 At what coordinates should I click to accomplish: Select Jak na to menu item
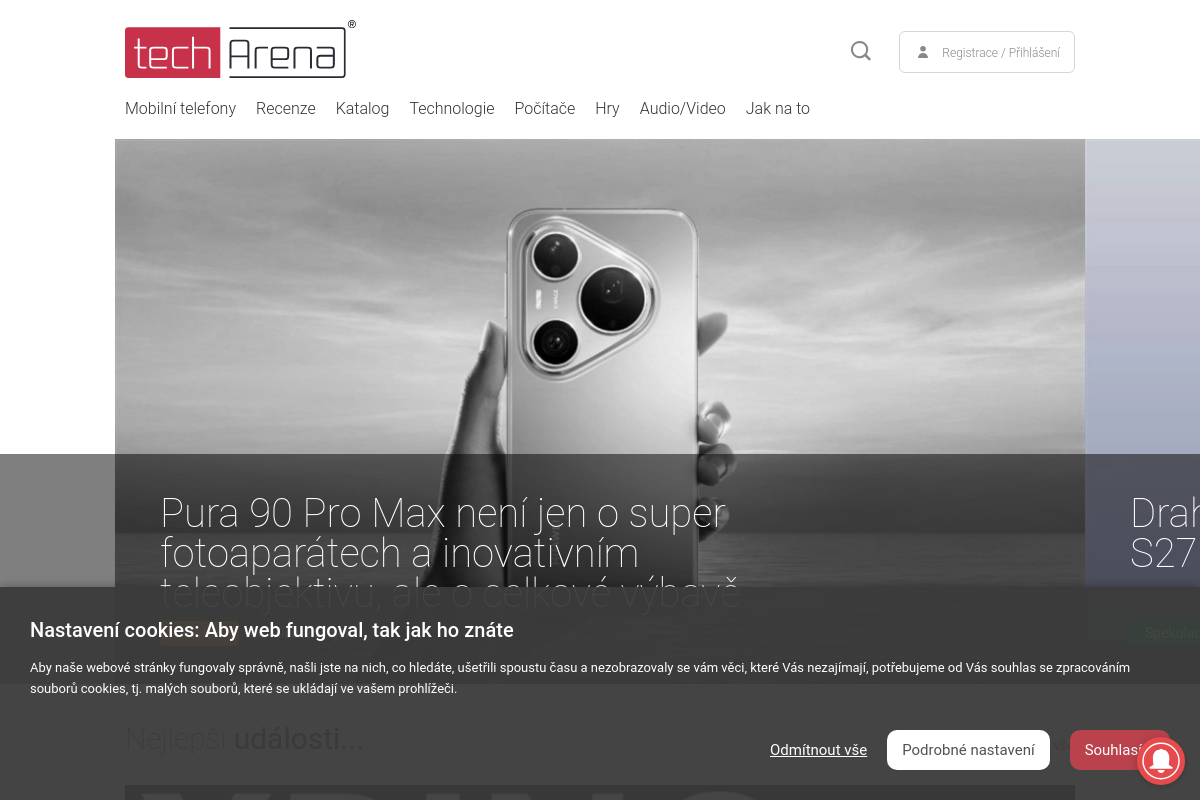click(778, 108)
